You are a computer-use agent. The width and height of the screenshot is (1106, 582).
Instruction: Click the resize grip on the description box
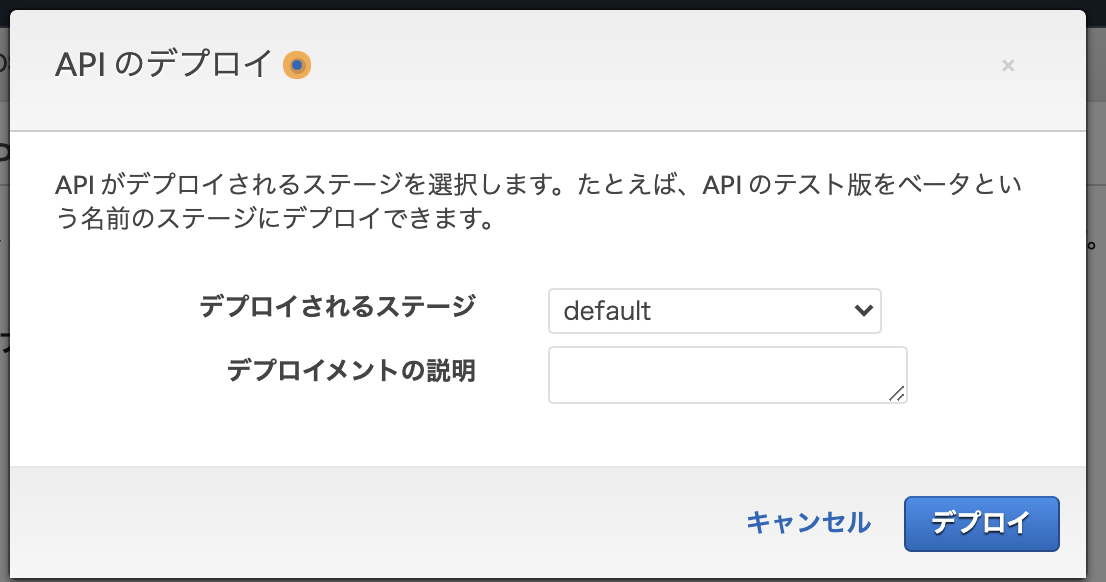click(897, 394)
